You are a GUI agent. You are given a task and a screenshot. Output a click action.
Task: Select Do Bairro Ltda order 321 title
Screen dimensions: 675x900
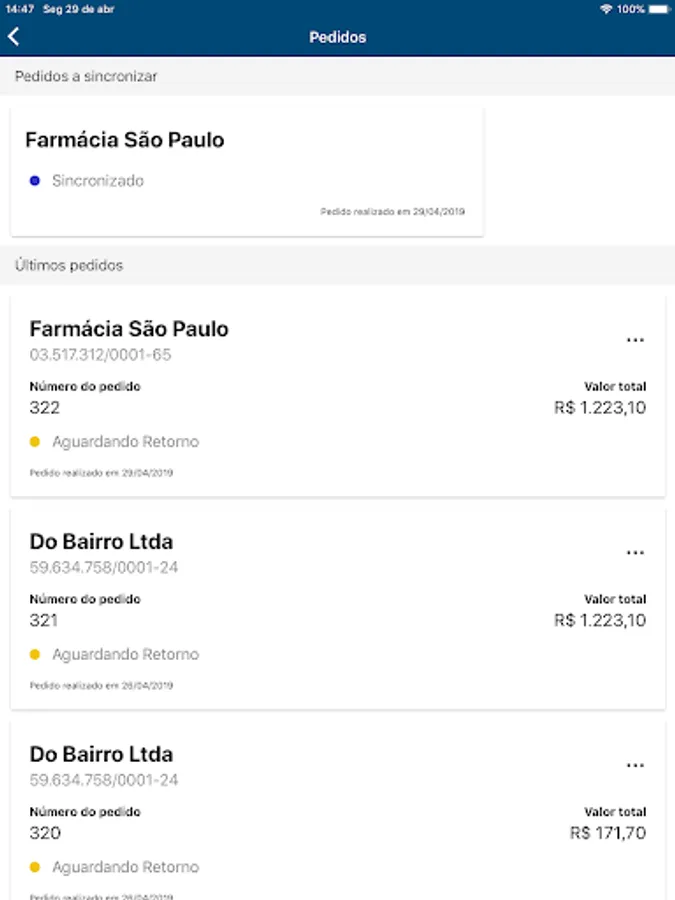click(x=101, y=542)
